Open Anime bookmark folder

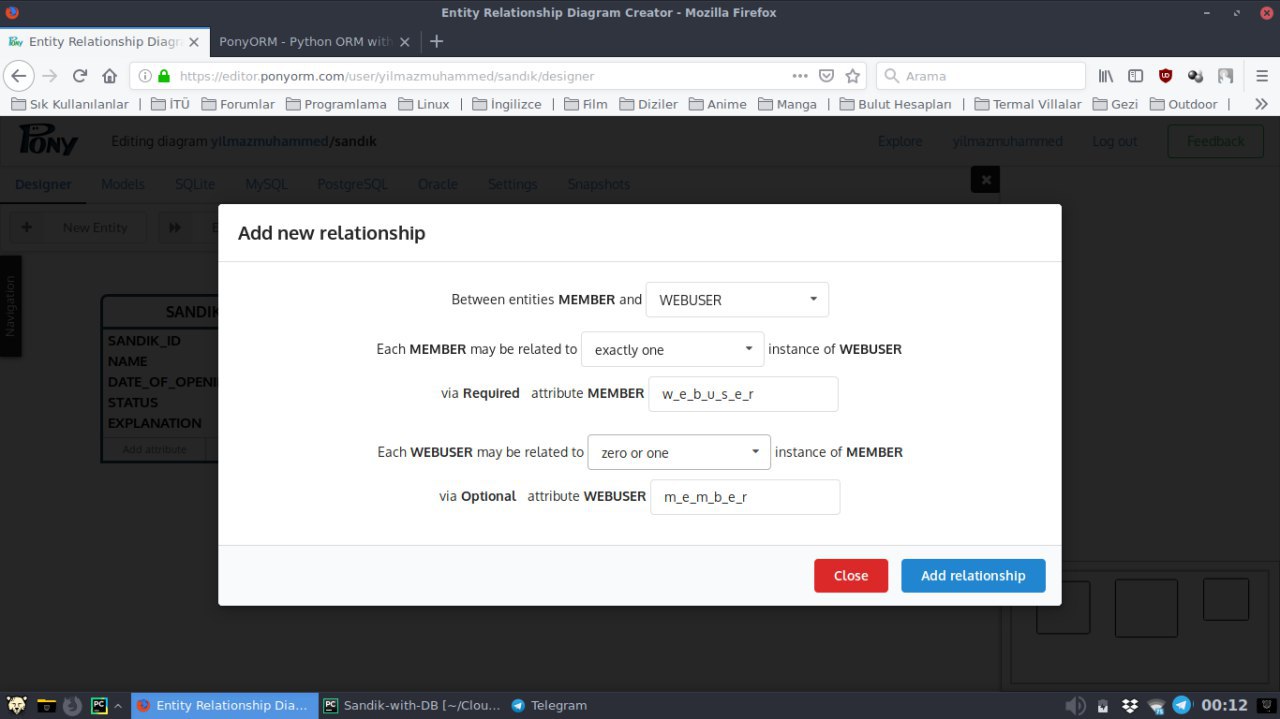717,104
